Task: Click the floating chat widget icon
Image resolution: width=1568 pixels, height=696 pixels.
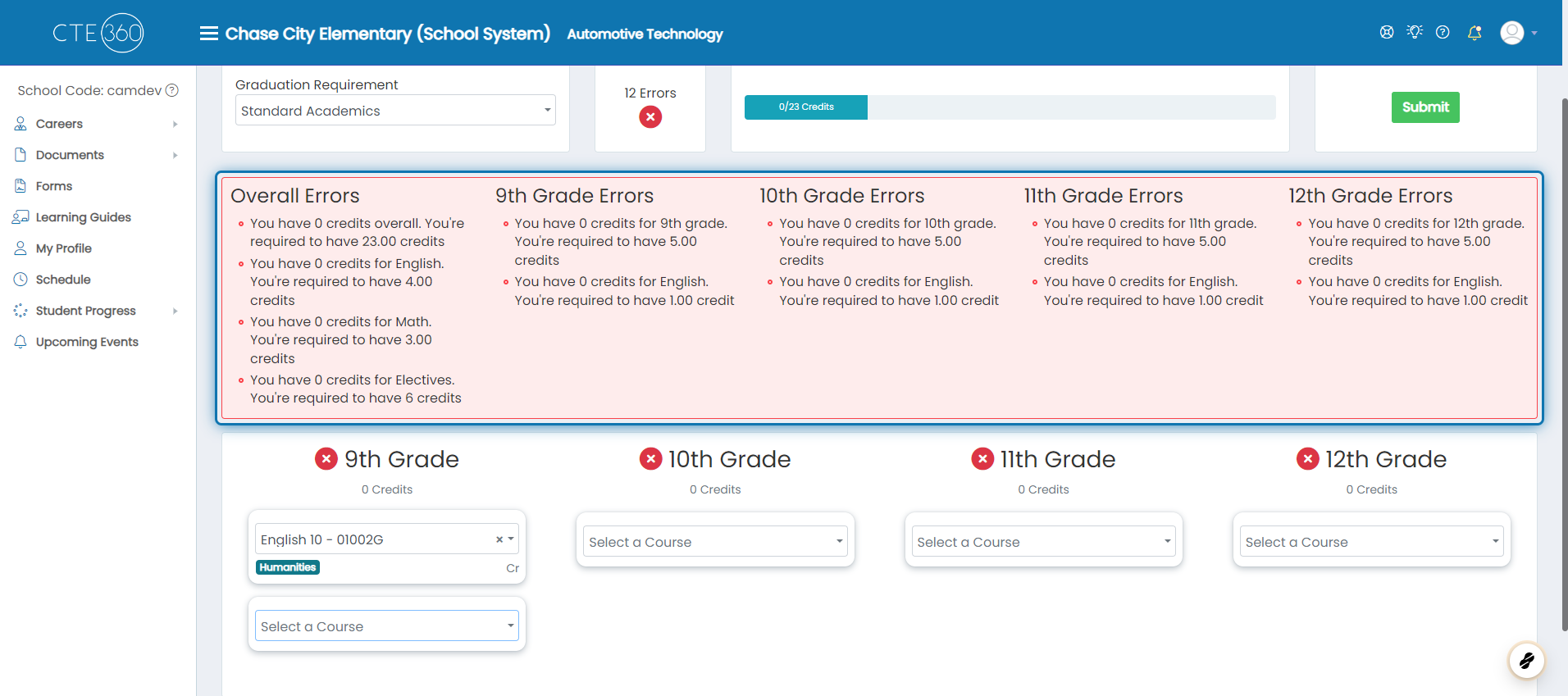Action: coord(1526,660)
